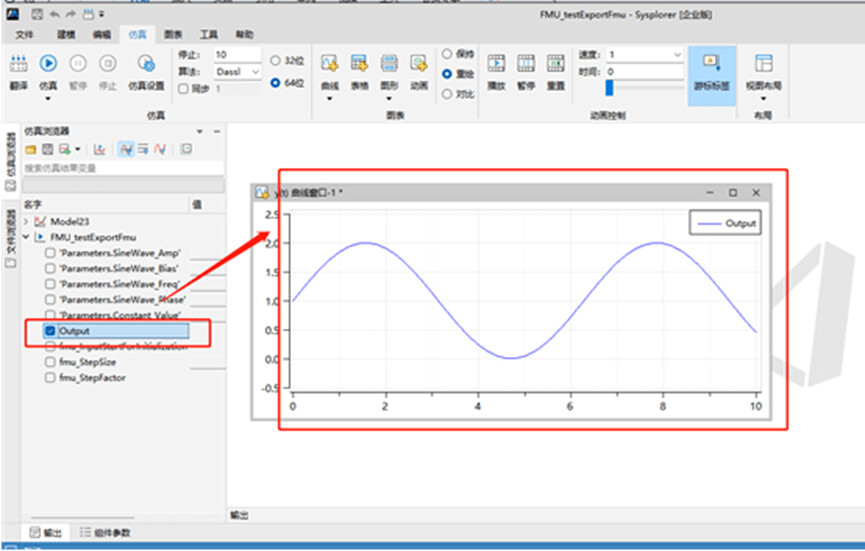Open result file with folder icon in 仿真浏览器
The width and height of the screenshot is (865, 551).
pyautogui.click(x=31, y=149)
